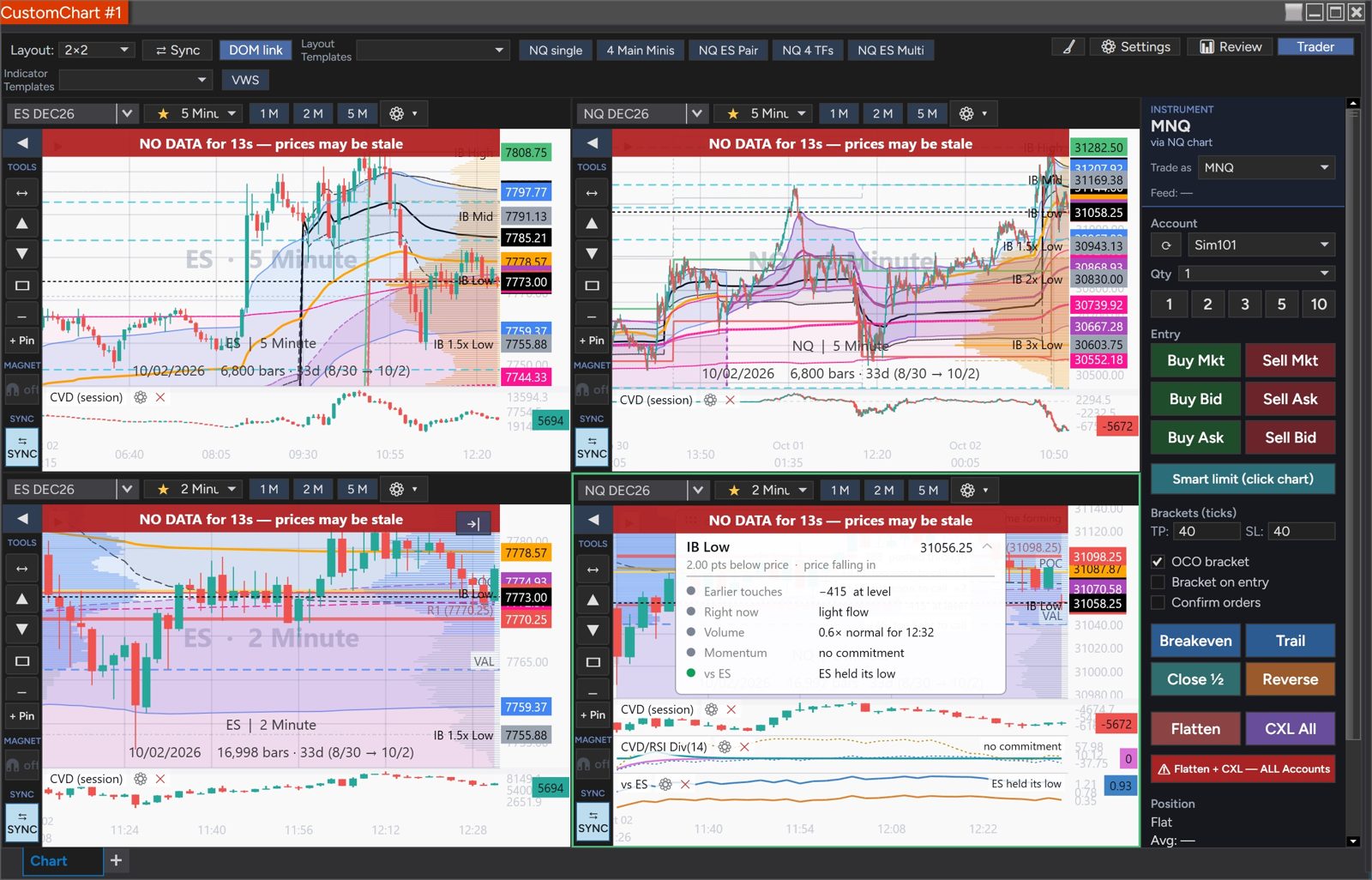The height and width of the screenshot is (880, 1372).
Task: Select down-arrow marker tool in bottom-right NQ chart
Action: coord(593,630)
